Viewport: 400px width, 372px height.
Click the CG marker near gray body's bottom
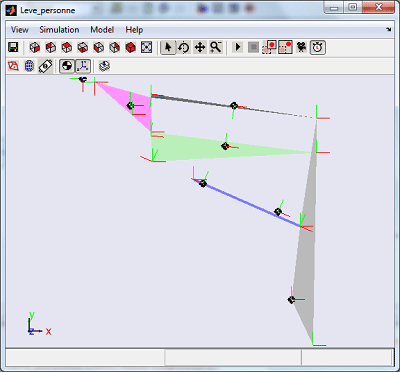click(x=291, y=300)
